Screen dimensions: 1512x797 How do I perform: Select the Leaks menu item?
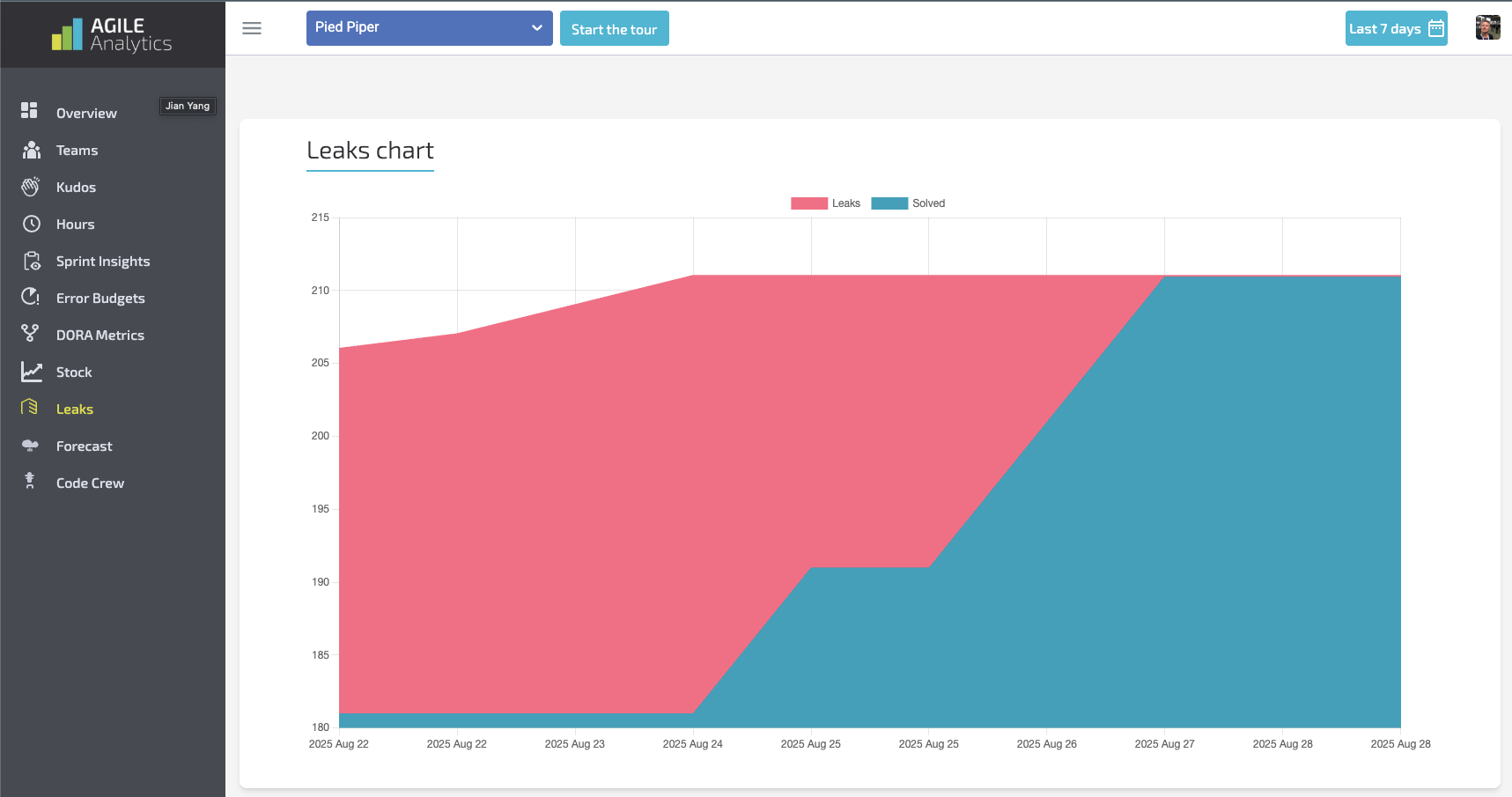[75, 410]
